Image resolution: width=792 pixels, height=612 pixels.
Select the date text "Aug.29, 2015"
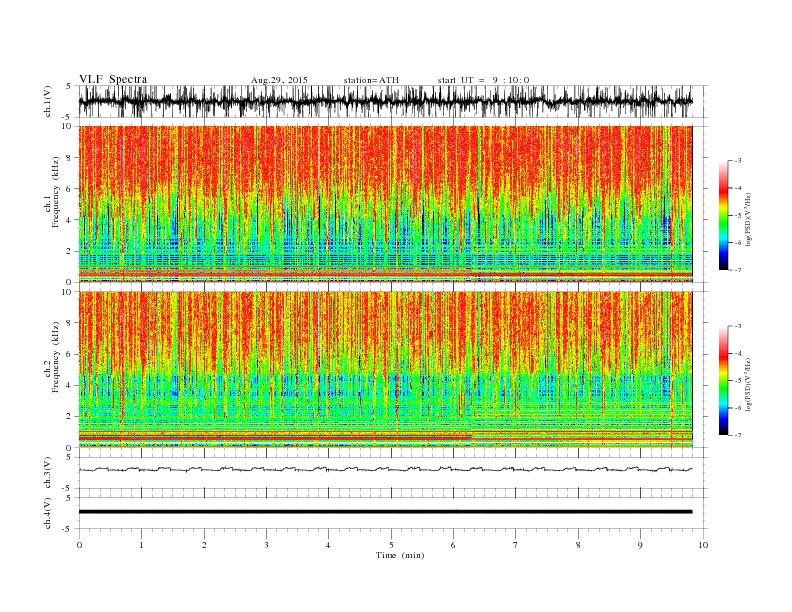(279, 80)
